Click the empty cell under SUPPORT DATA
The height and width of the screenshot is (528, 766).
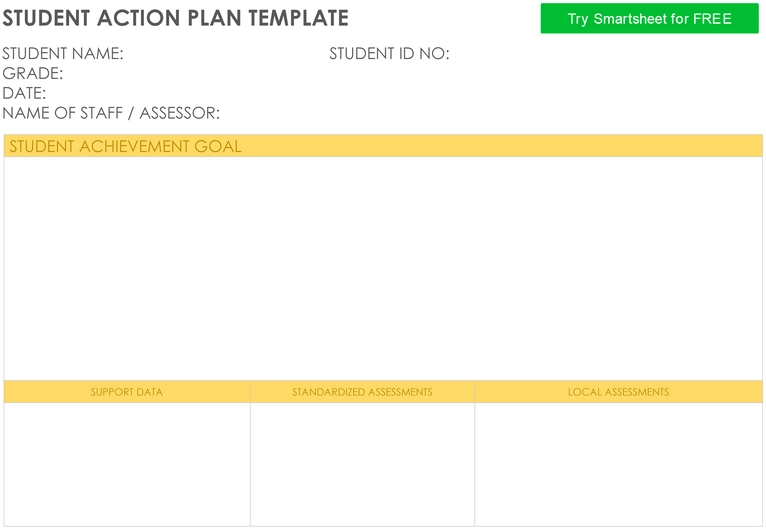127,464
